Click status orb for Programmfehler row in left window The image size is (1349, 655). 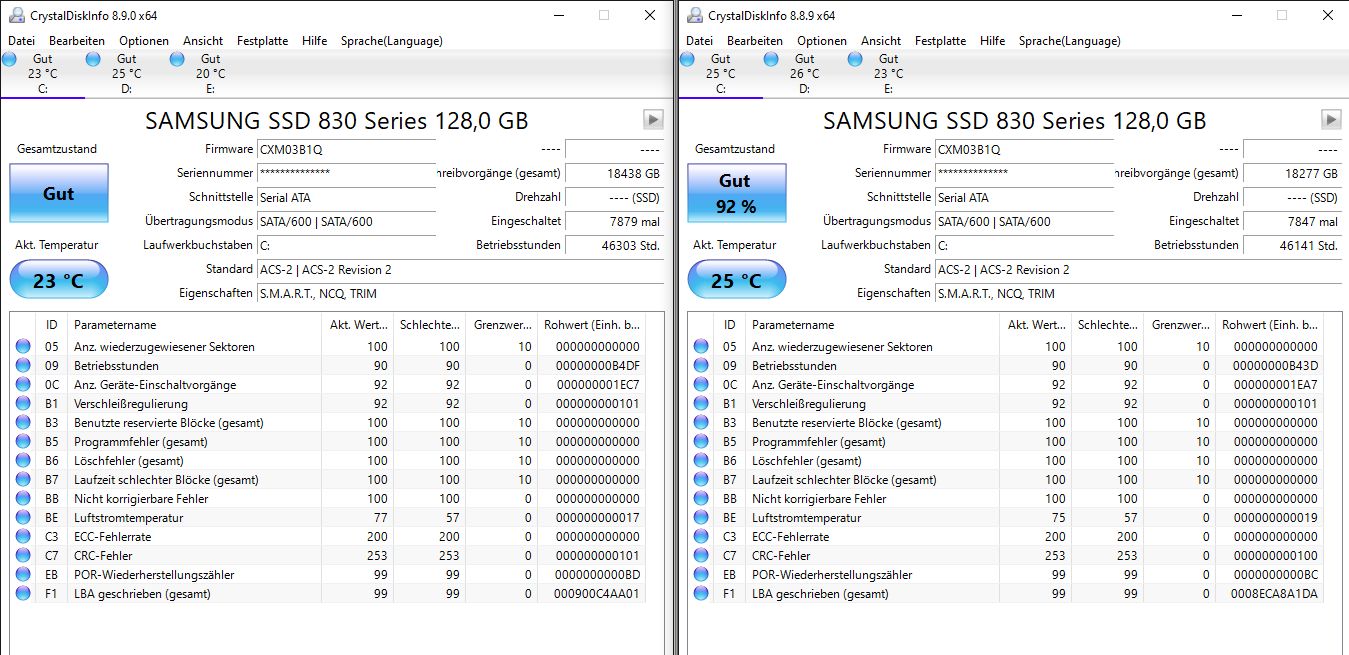(x=23, y=442)
